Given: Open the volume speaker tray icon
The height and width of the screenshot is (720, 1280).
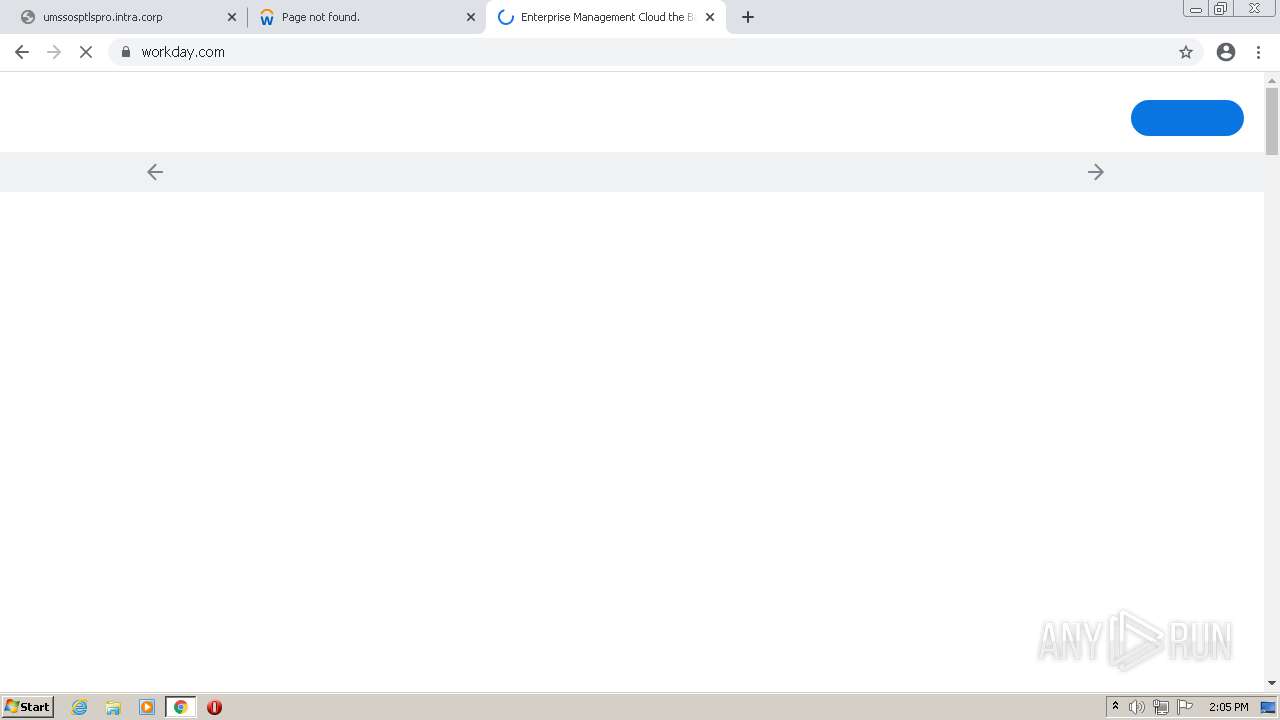Looking at the screenshot, I should [x=1137, y=707].
